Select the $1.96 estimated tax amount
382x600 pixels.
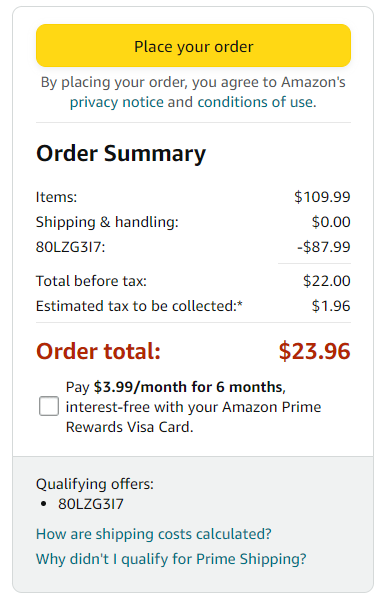[x=331, y=306]
